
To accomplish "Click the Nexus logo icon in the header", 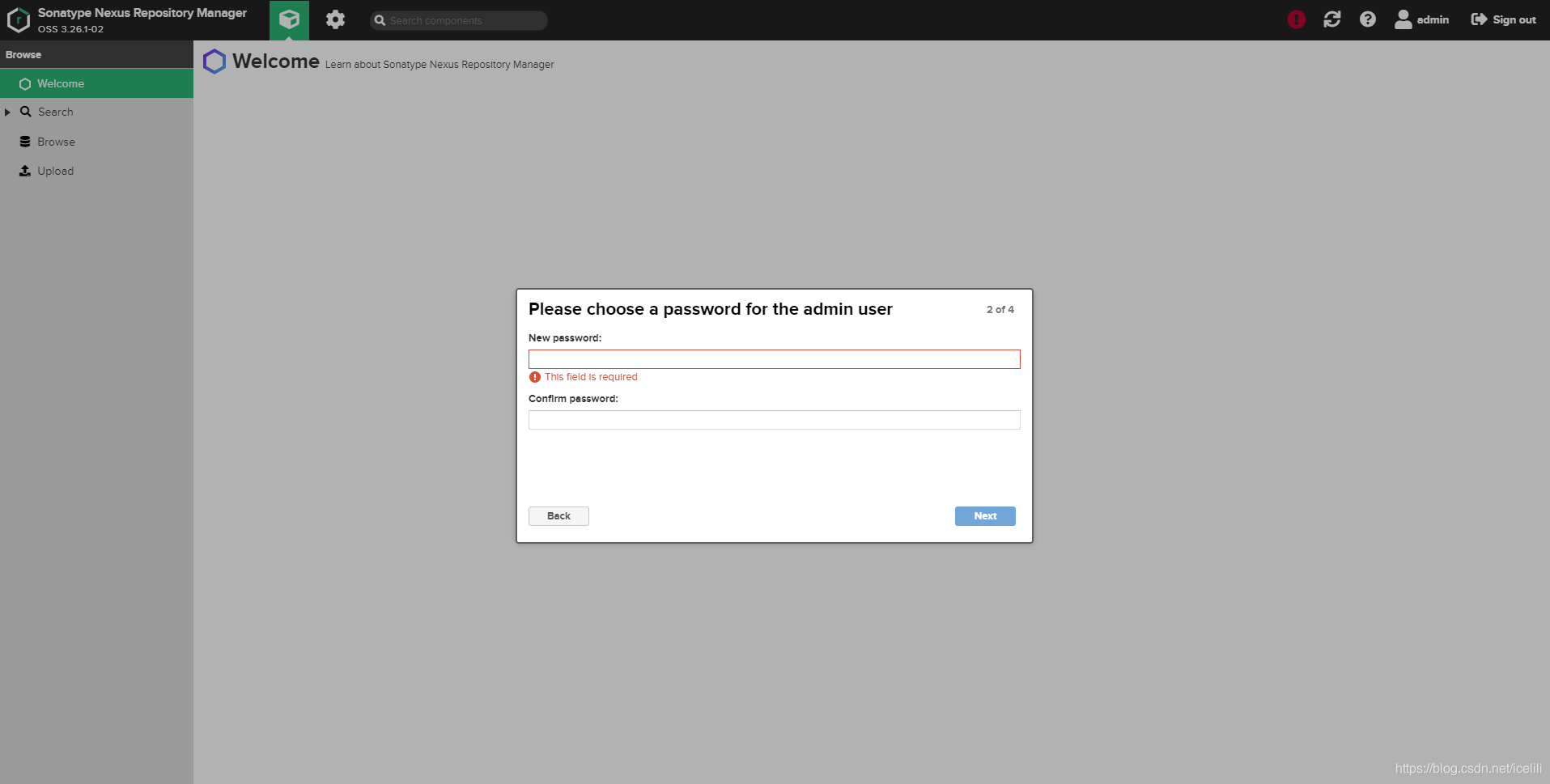I will pyautogui.click(x=19, y=20).
